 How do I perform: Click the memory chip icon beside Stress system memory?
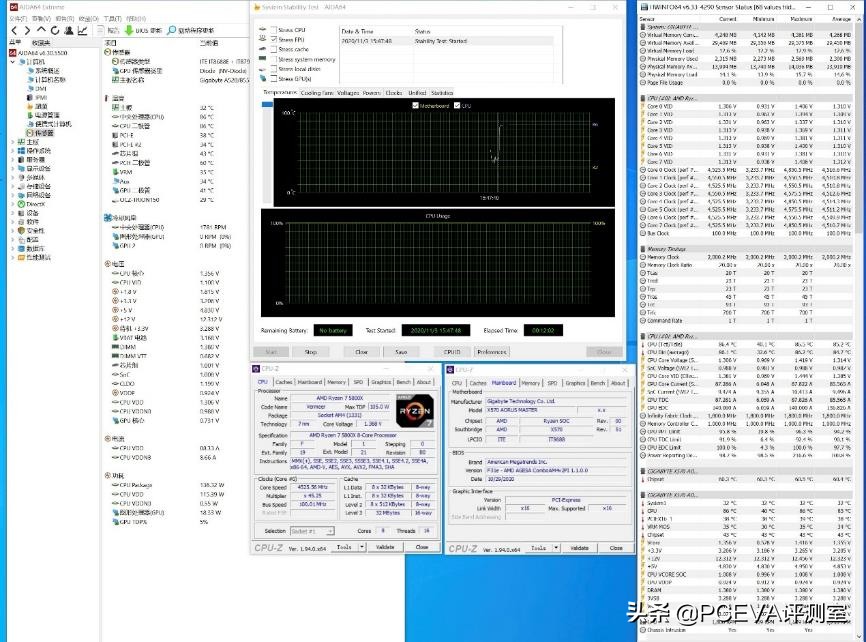262,59
